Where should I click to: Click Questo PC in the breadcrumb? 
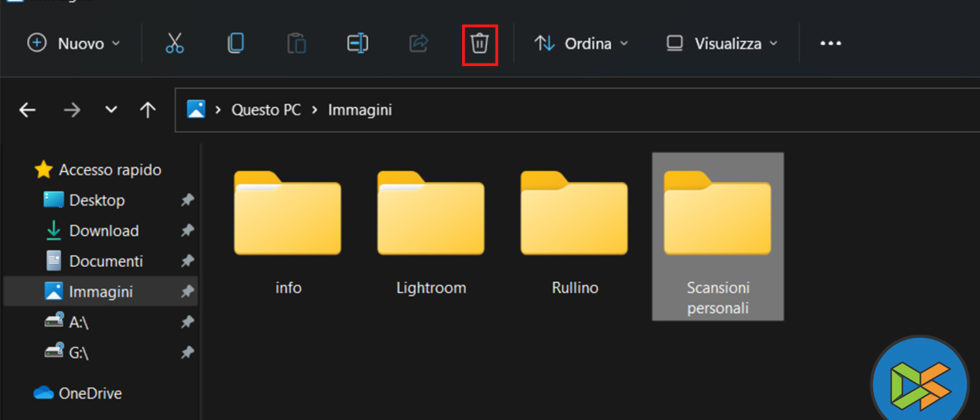pyautogui.click(x=266, y=110)
